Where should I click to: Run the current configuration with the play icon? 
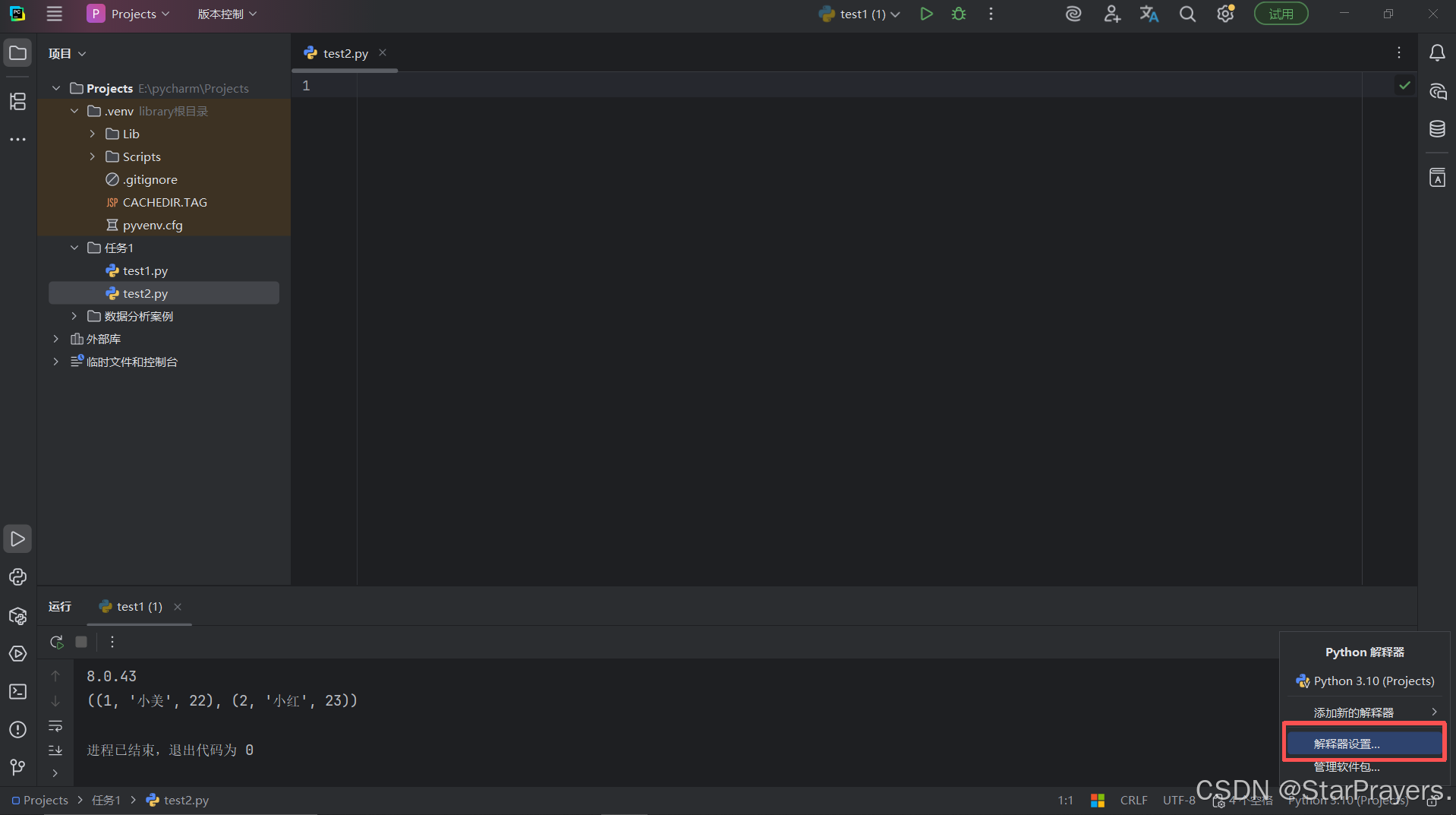tap(925, 13)
